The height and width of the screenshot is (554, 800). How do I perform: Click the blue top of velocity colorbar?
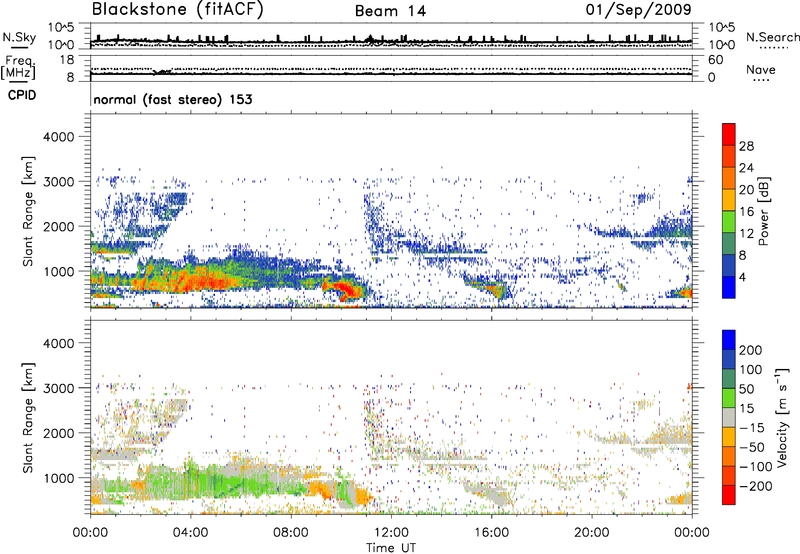pyautogui.click(x=729, y=339)
